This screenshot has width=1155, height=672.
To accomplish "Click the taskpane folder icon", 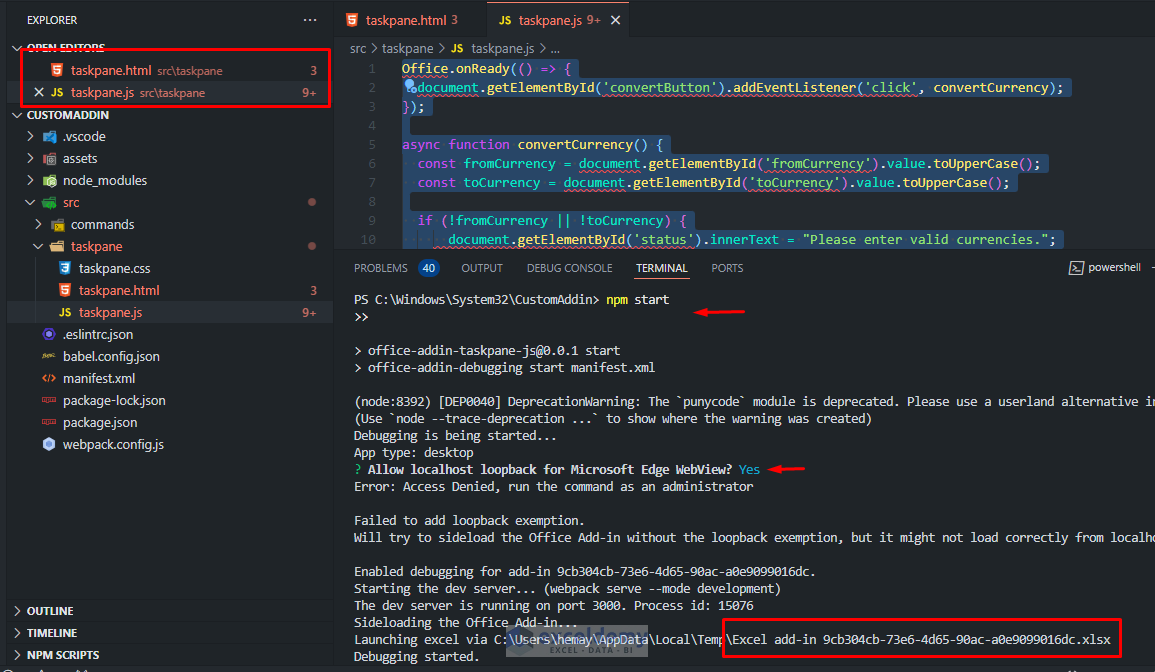I will click(57, 246).
